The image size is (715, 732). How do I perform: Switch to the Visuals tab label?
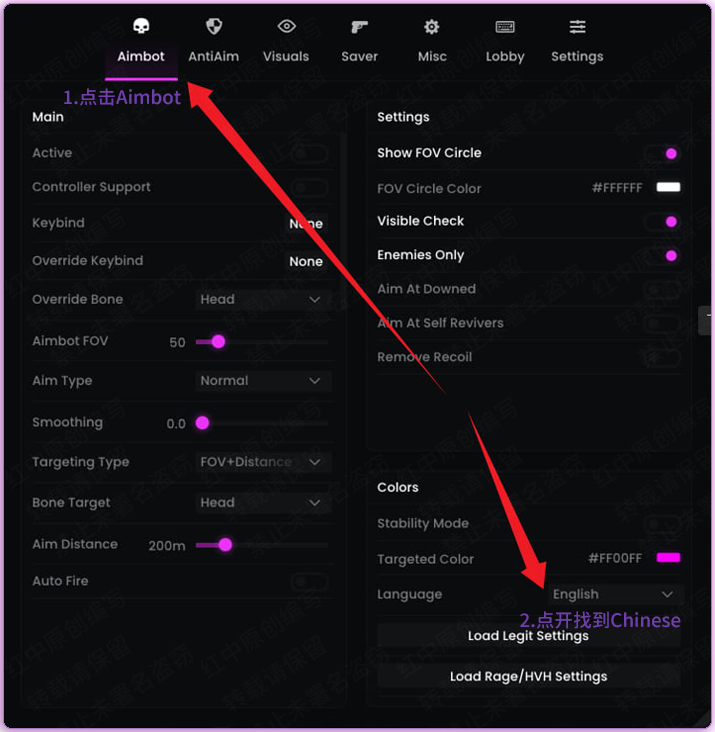click(x=286, y=57)
